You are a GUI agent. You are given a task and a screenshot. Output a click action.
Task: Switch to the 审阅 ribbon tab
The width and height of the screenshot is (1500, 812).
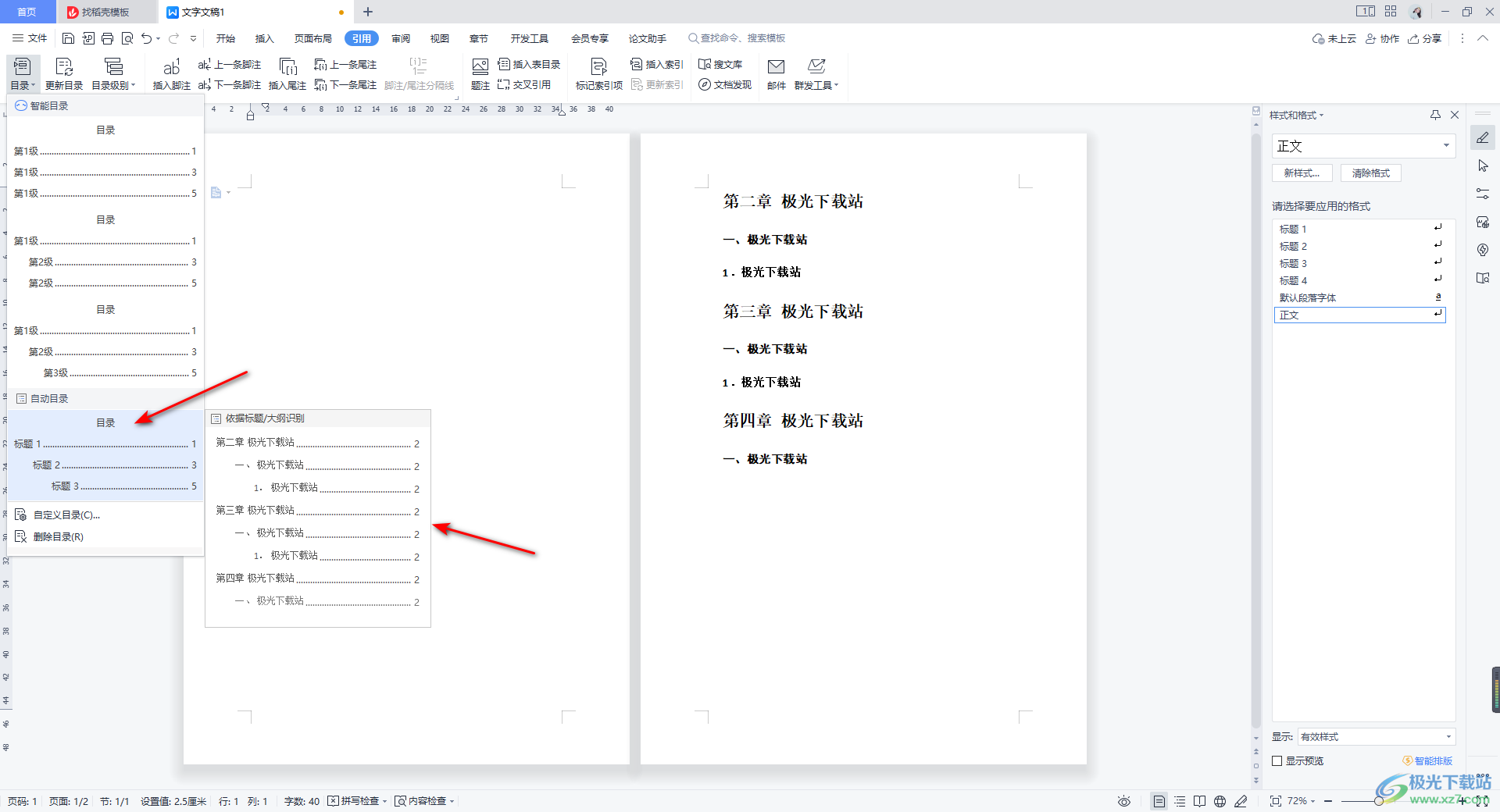click(401, 37)
